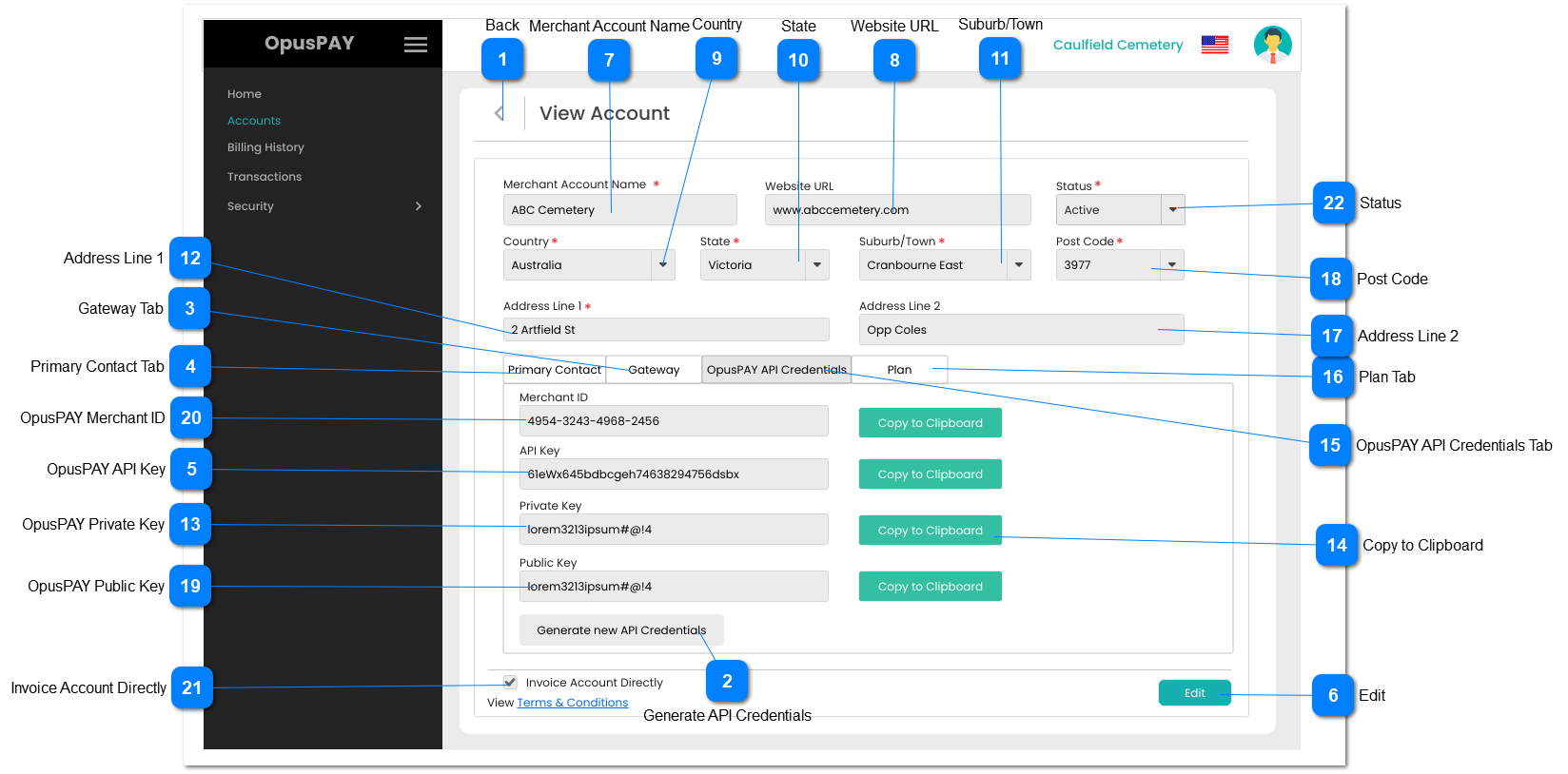
Task: Click the API Key field
Action: (x=674, y=474)
